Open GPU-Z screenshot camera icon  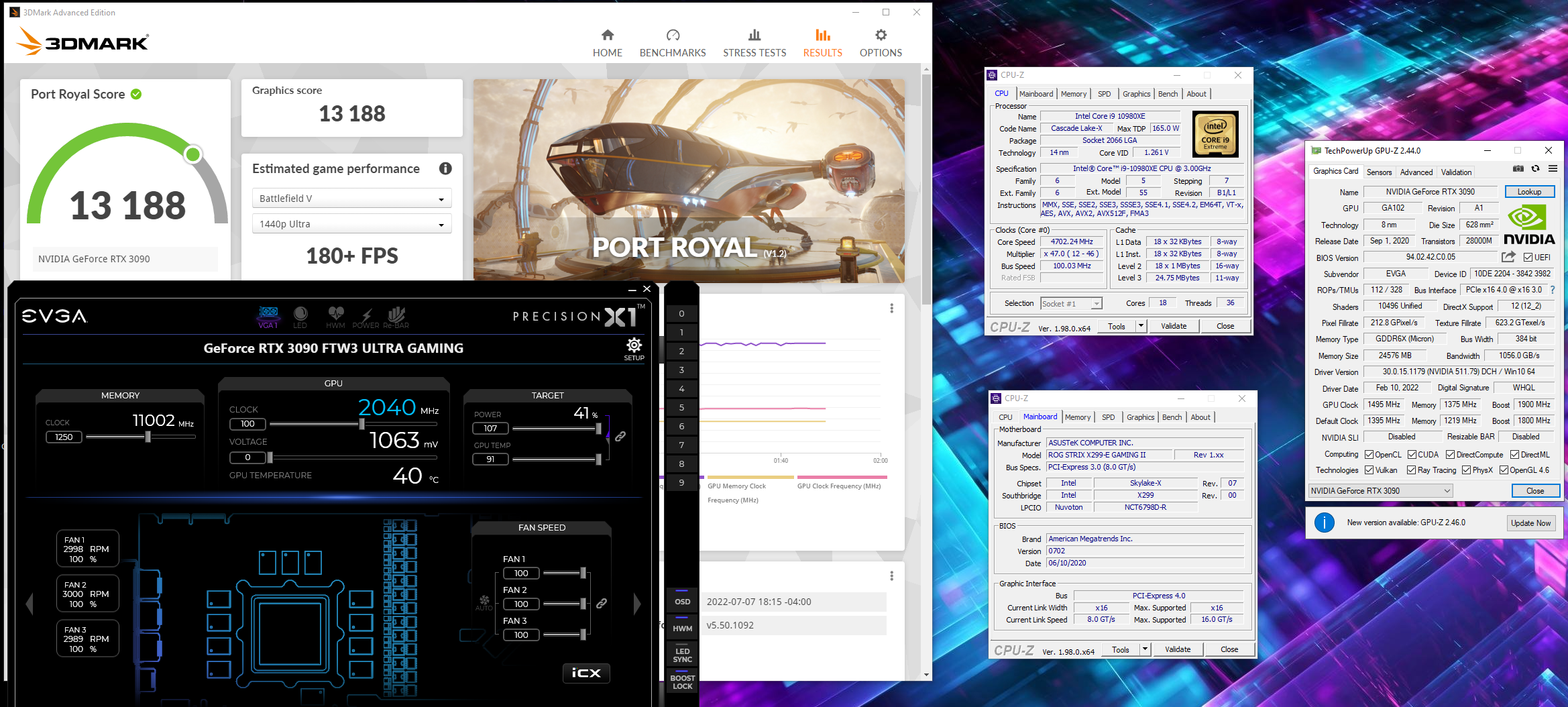tap(1518, 168)
